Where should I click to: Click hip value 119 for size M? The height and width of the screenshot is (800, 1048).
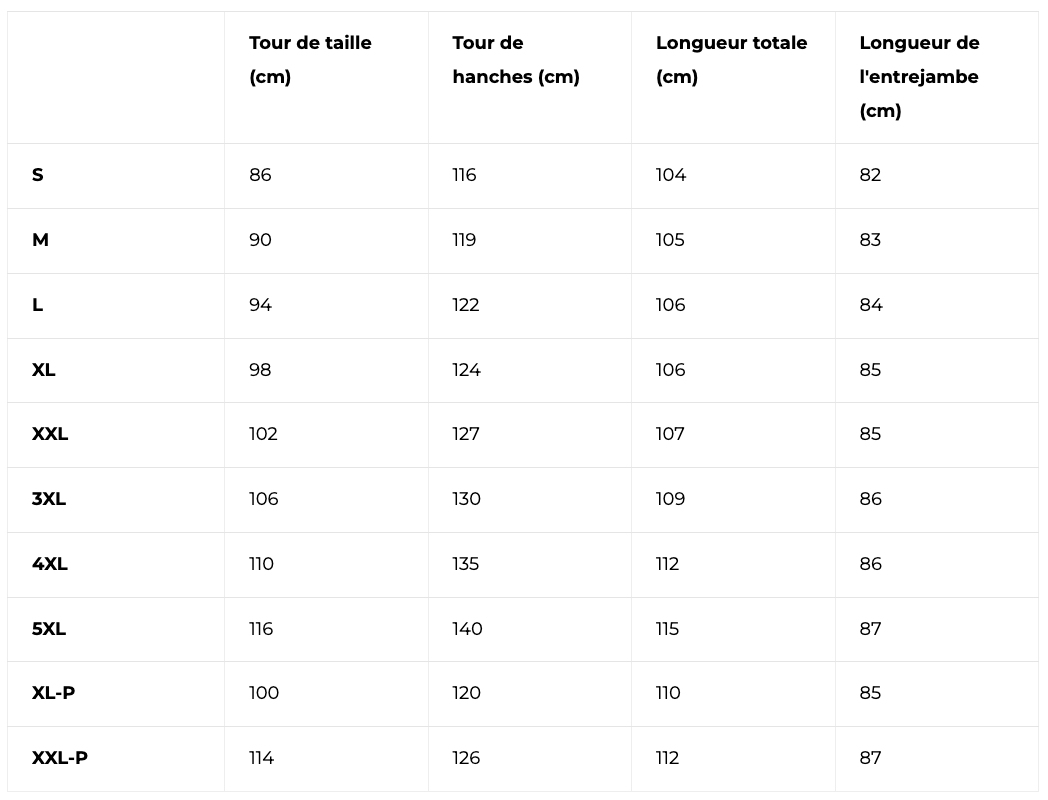464,240
